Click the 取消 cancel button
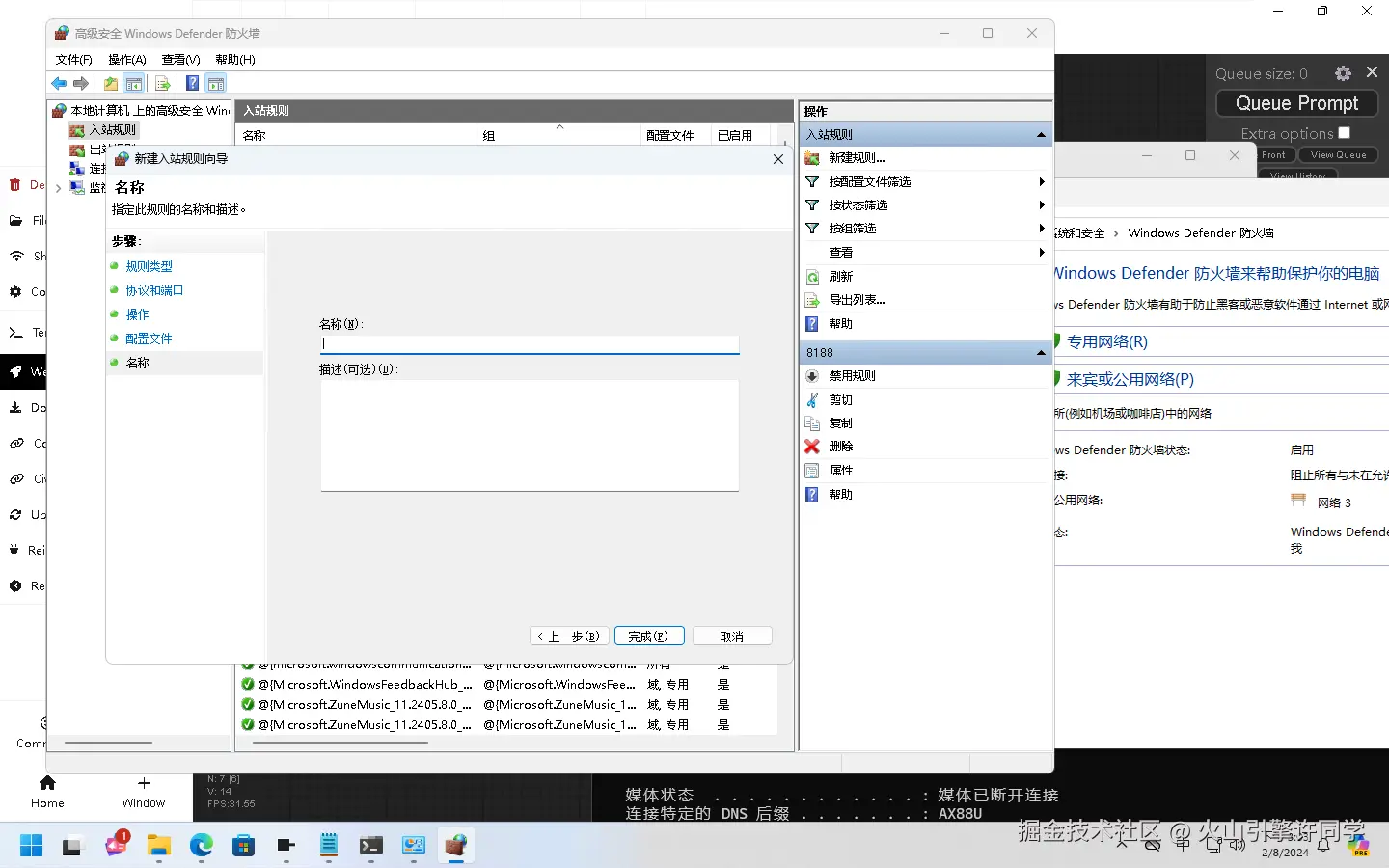The image size is (1389, 868). tap(732, 637)
